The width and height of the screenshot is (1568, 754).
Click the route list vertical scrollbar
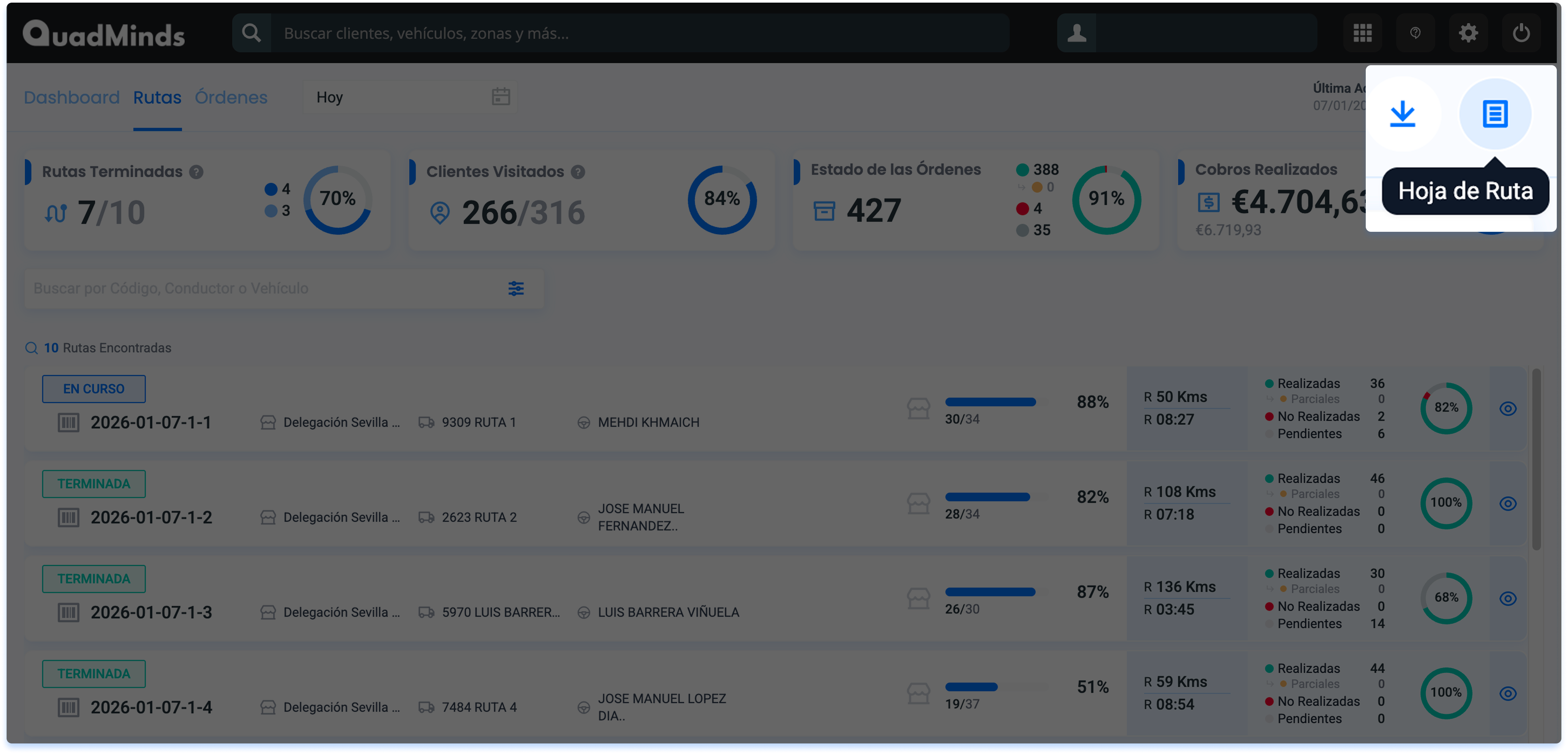coord(1536,460)
